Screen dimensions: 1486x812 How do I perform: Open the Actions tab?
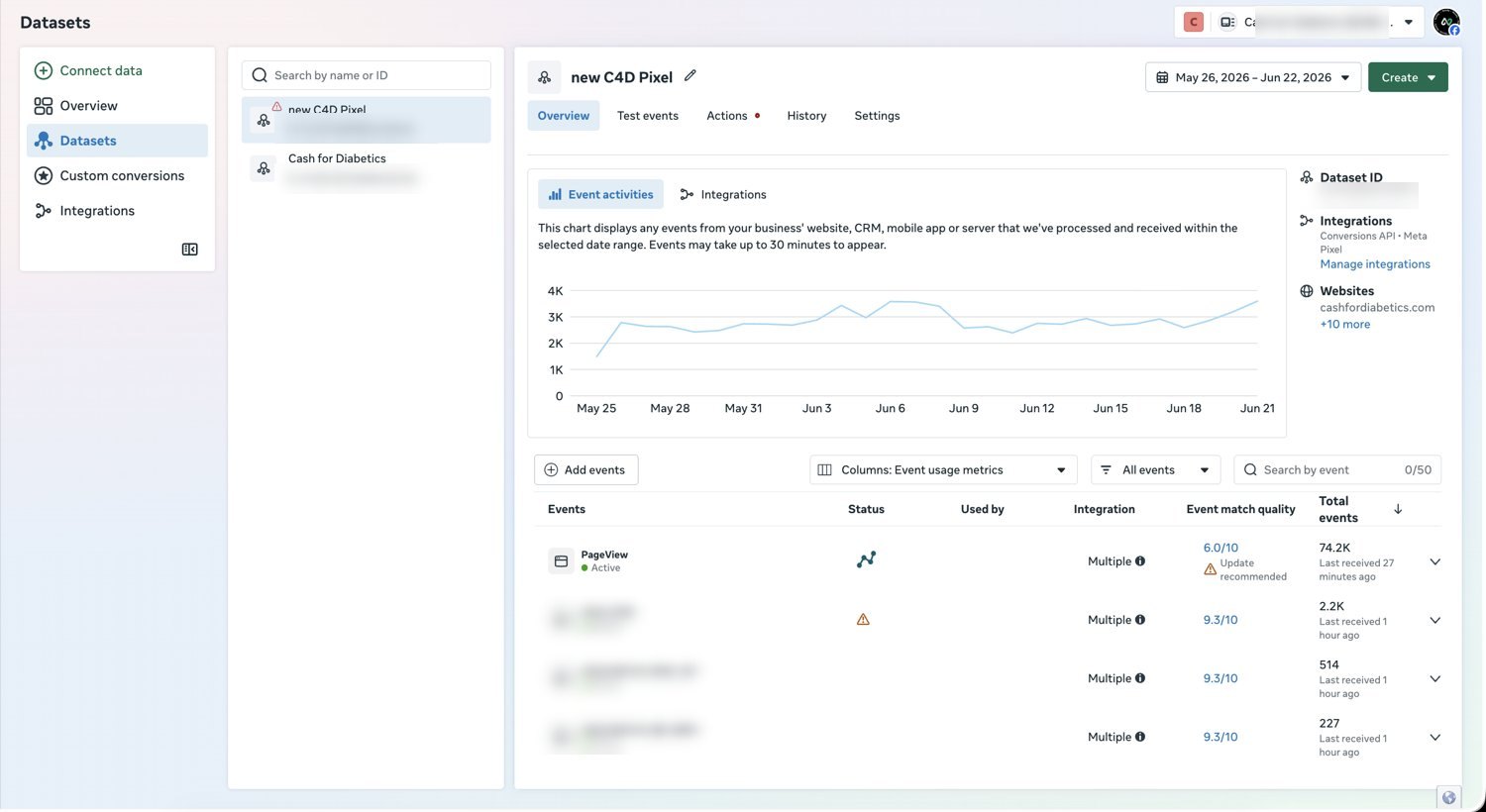[x=733, y=116]
